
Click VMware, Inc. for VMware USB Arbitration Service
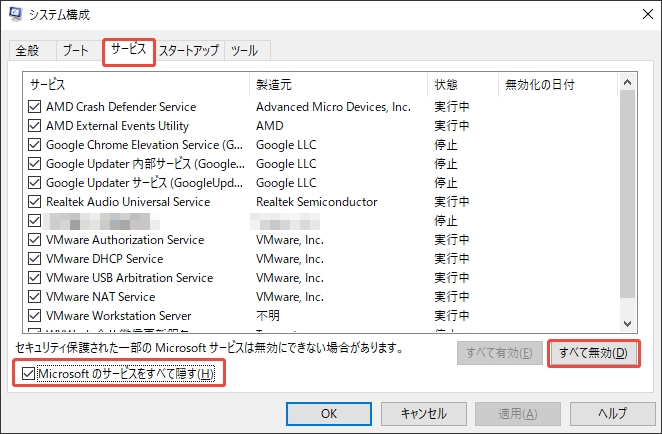pyautogui.click(x=290, y=278)
